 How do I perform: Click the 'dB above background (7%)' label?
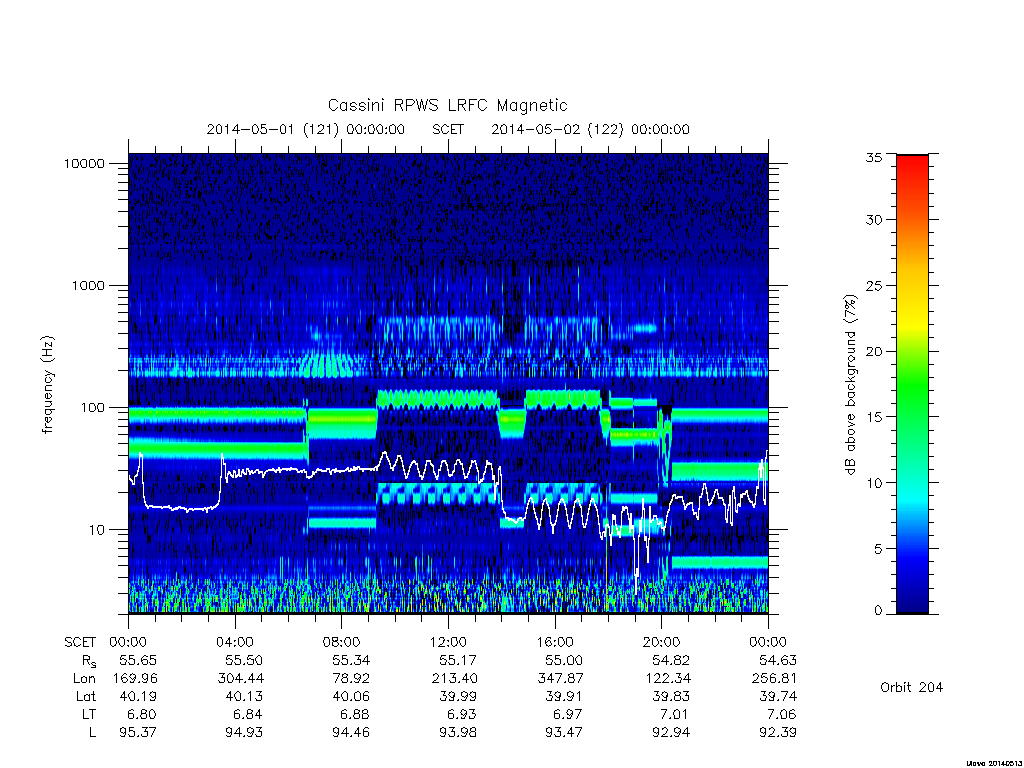(850, 385)
